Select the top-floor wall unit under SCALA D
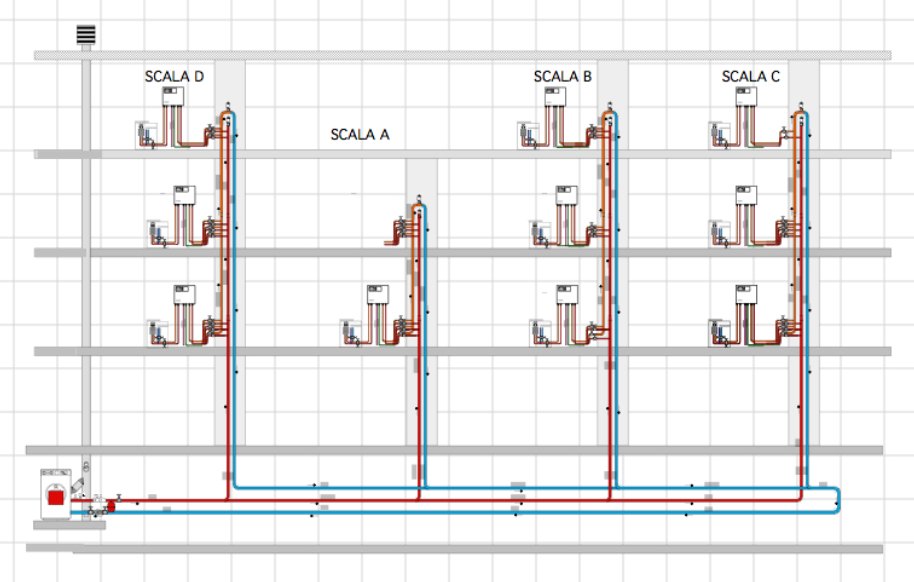The width and height of the screenshot is (914, 582). click(173, 96)
